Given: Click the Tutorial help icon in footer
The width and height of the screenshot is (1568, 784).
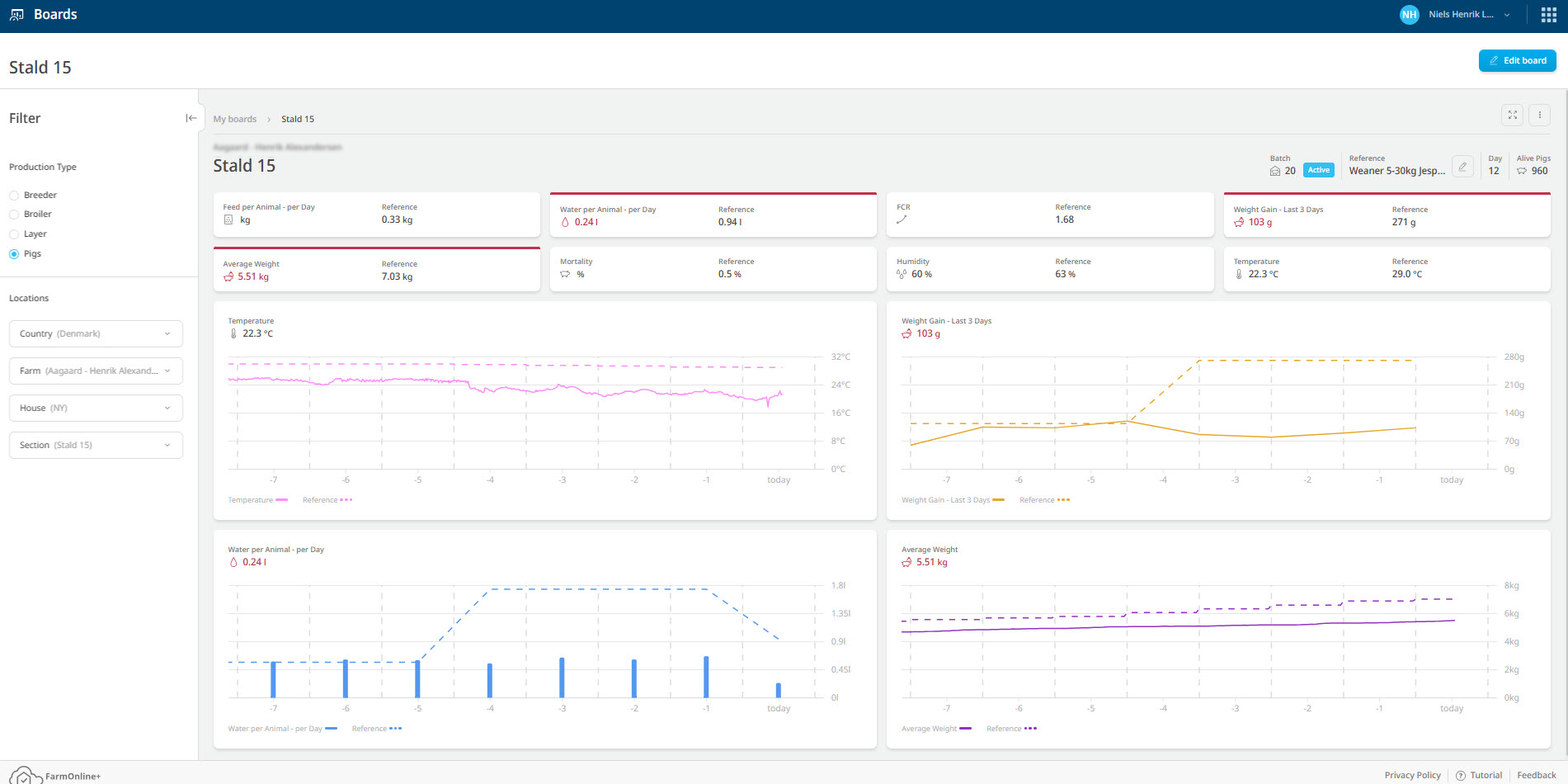Looking at the screenshot, I should (1461, 776).
